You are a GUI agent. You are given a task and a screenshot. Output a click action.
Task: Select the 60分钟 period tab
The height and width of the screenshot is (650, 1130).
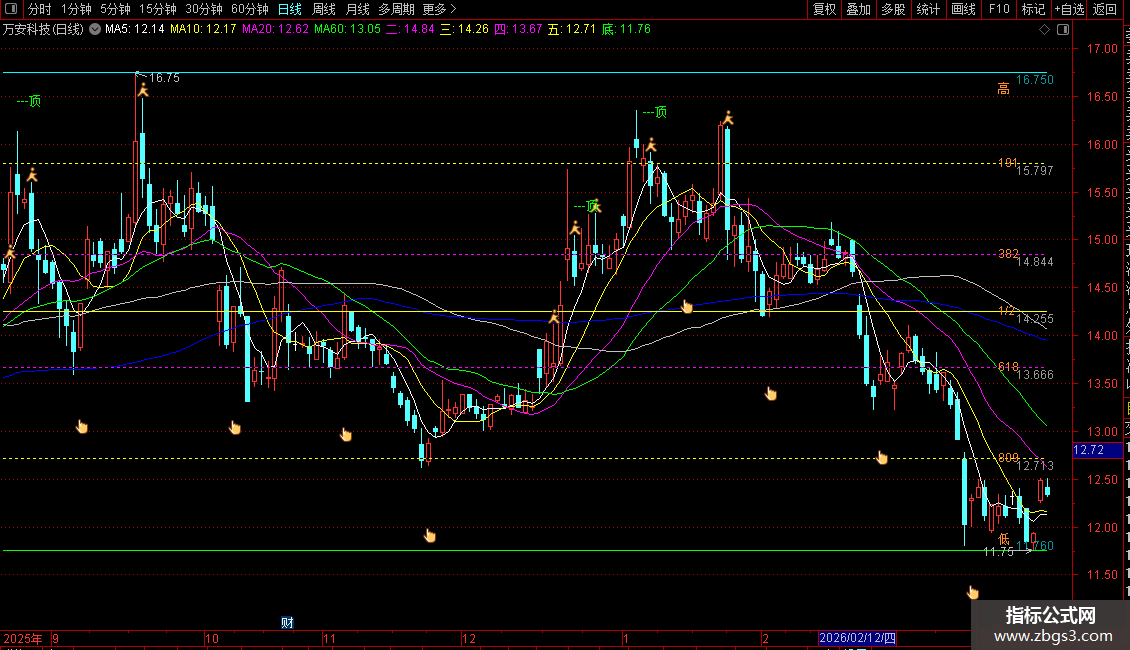coord(249,9)
